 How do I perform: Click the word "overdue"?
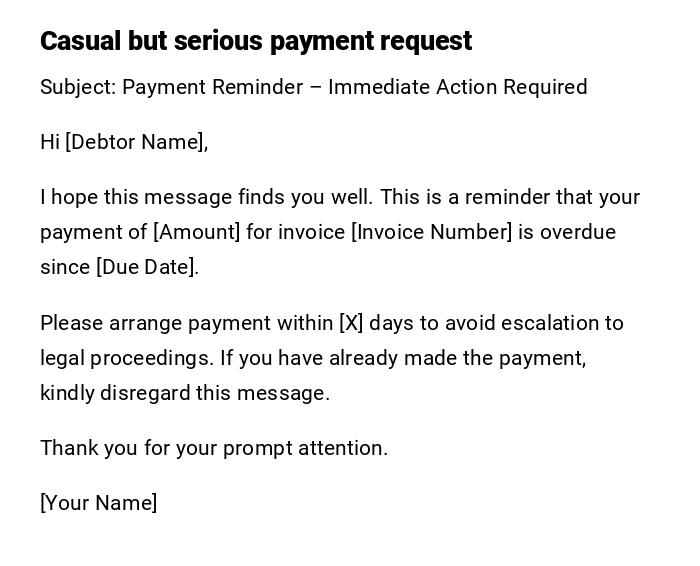[x=578, y=232]
